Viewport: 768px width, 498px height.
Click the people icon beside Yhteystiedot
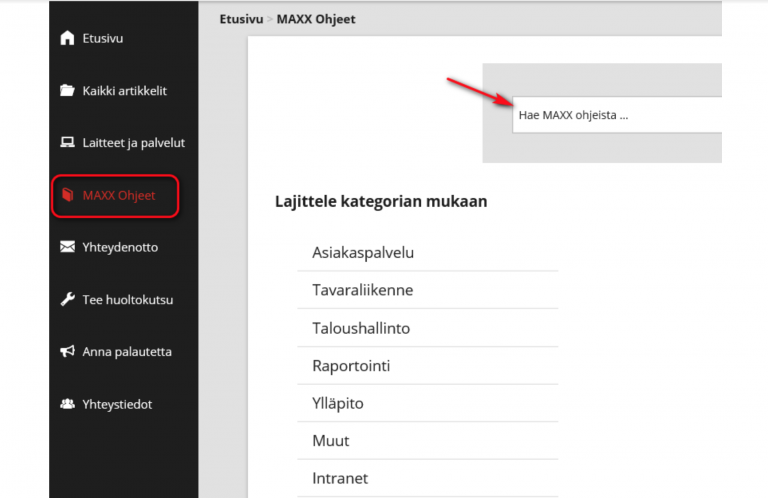(68, 403)
